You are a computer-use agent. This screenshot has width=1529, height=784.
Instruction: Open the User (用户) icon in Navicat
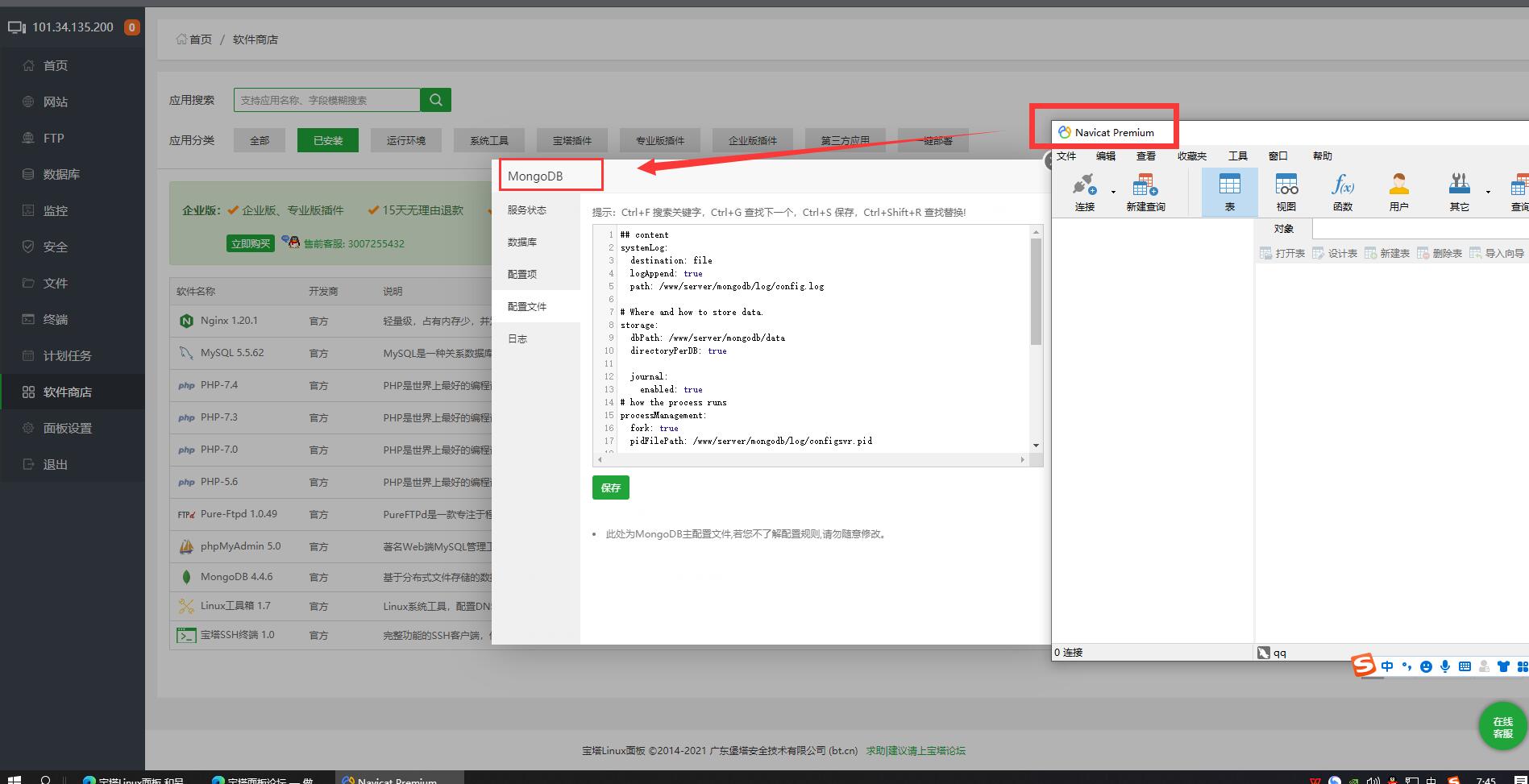tap(1398, 186)
